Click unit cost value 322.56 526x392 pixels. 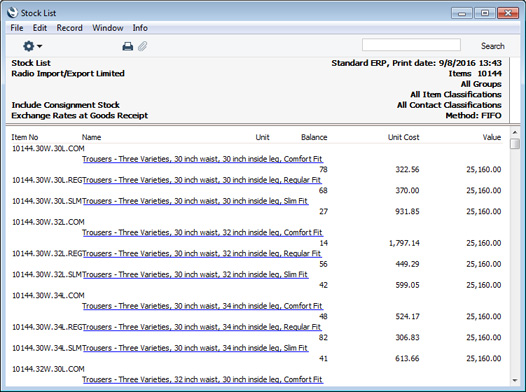click(x=407, y=170)
